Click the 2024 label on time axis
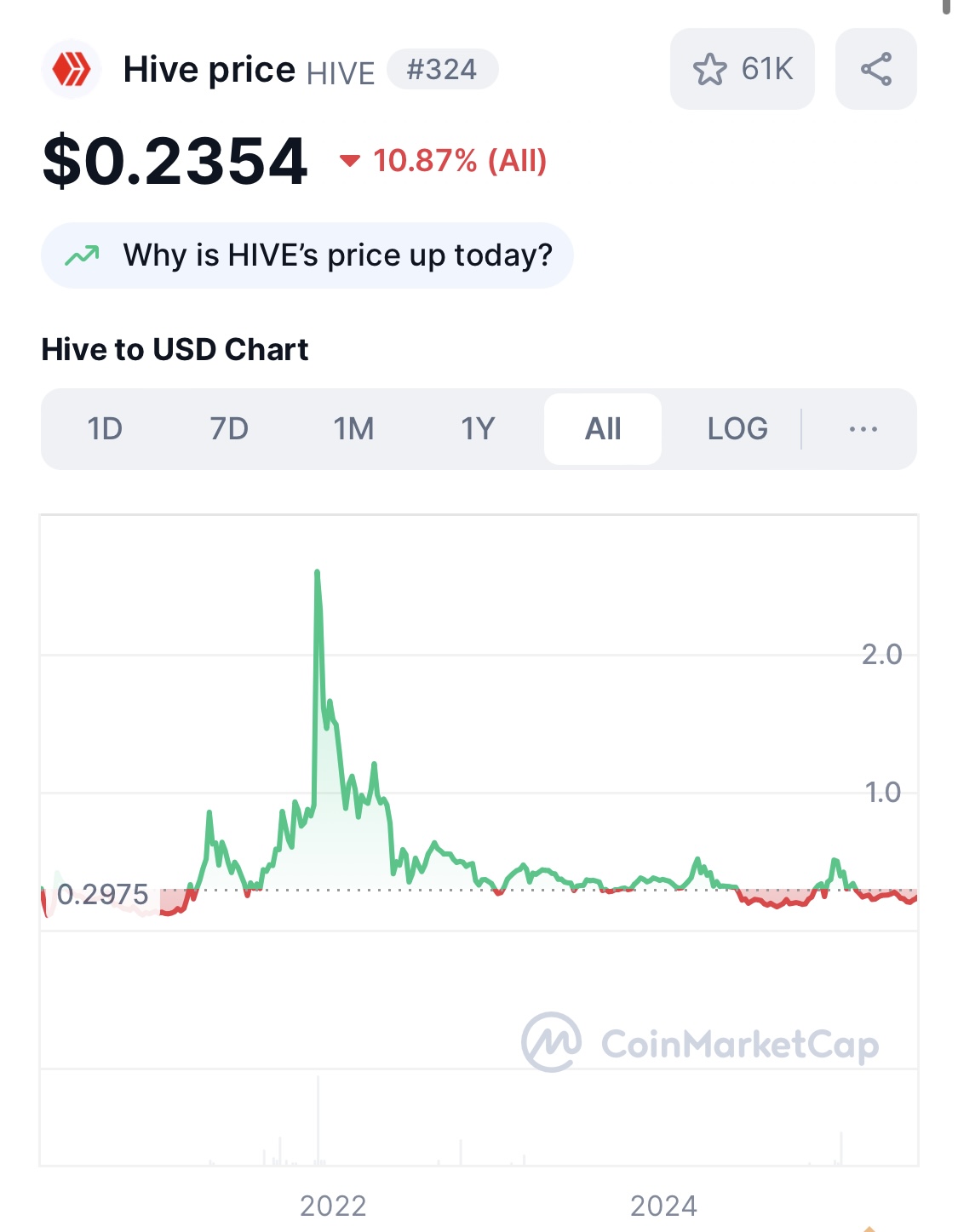Image resolution: width=958 pixels, height=1232 pixels. point(663,1206)
